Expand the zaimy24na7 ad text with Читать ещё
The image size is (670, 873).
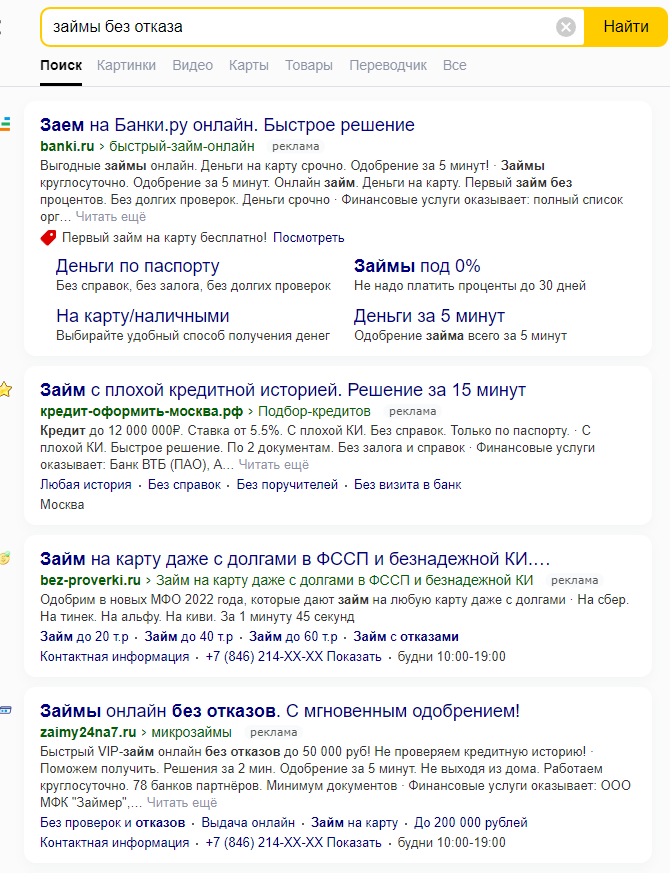pyautogui.click(x=182, y=802)
